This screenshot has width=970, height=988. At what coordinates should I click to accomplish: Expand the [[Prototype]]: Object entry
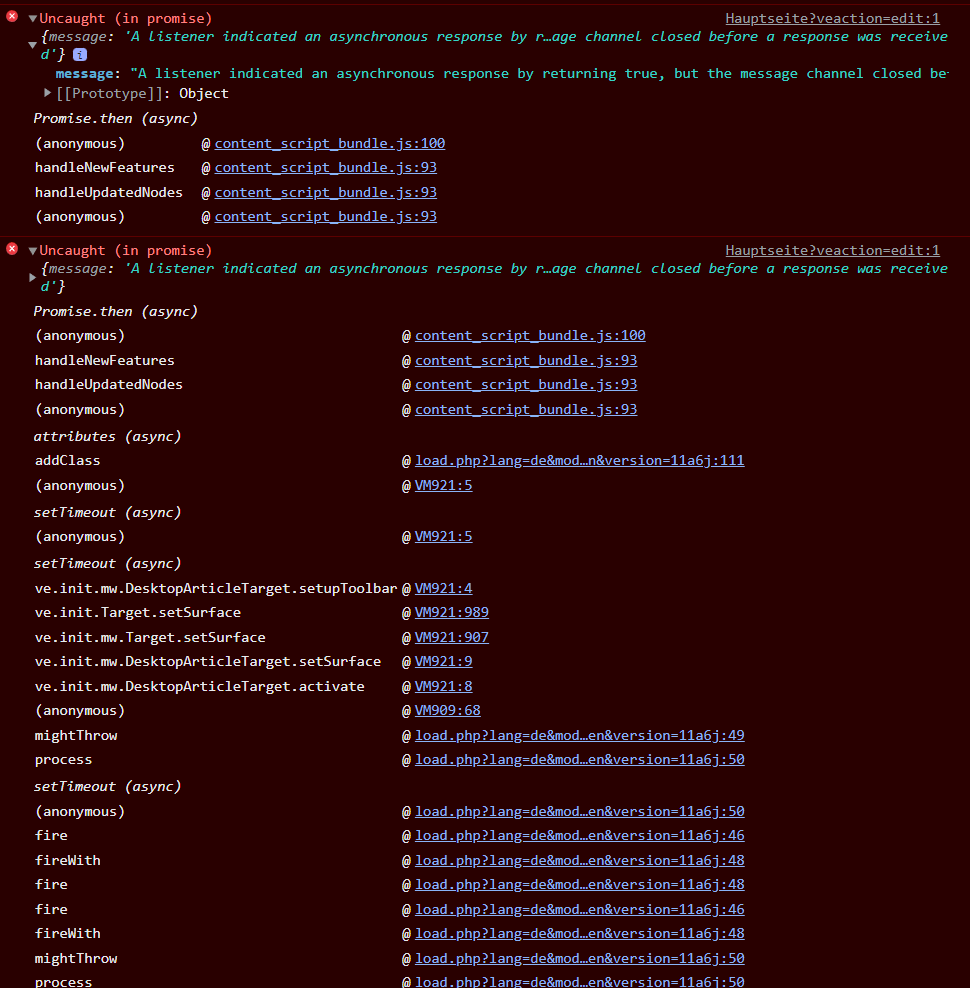pyautogui.click(x=47, y=93)
